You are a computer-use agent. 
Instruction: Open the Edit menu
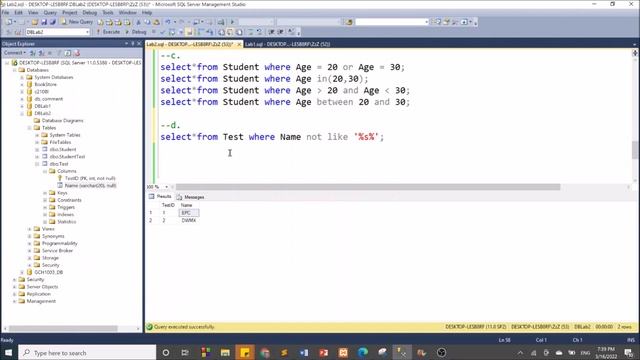pos(18,13)
